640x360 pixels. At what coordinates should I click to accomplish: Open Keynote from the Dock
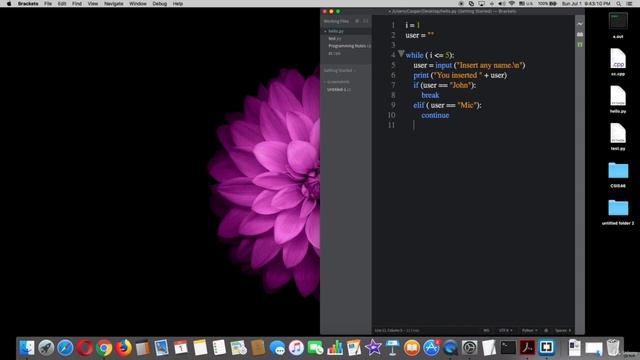pos(393,348)
